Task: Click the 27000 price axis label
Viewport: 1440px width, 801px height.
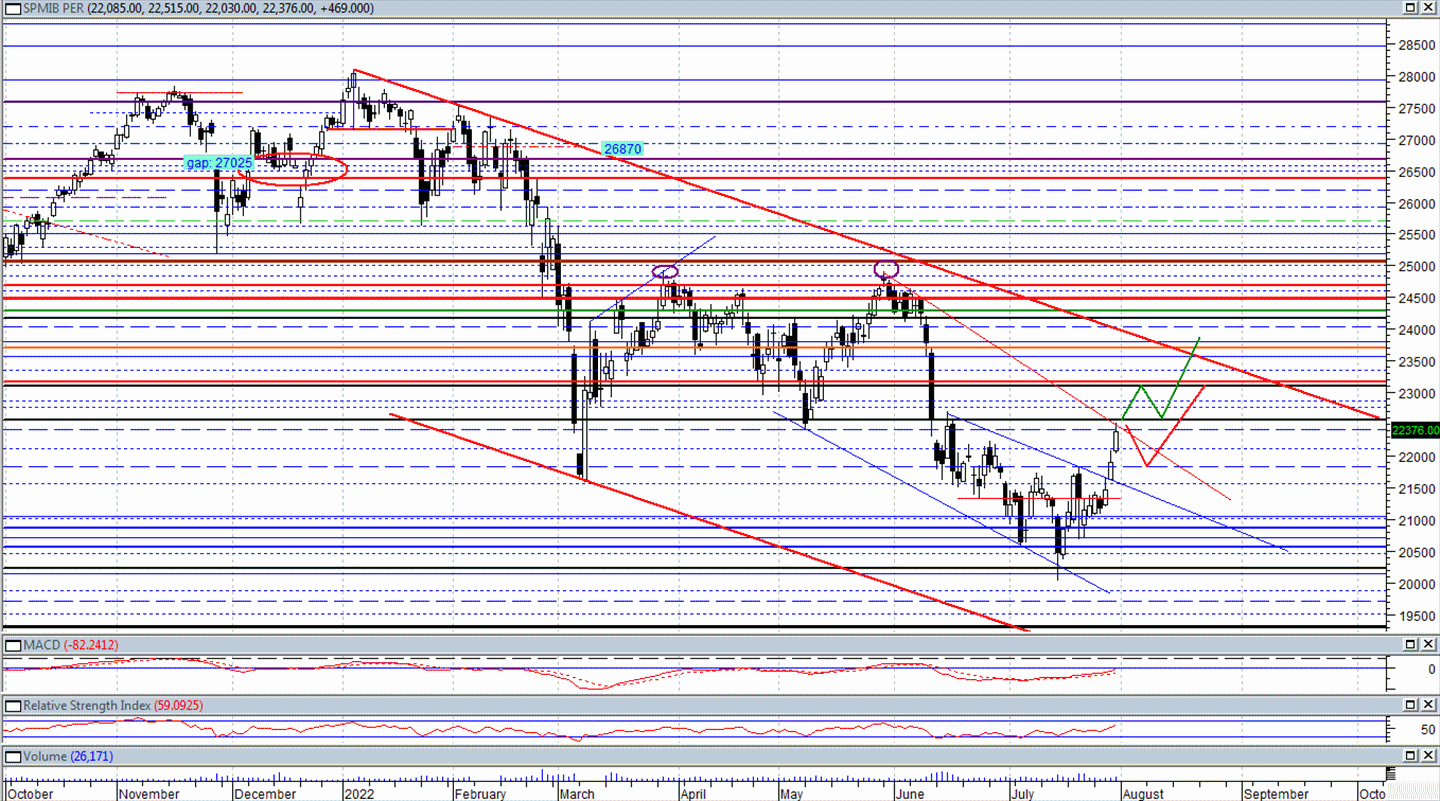Action: [x=1415, y=141]
